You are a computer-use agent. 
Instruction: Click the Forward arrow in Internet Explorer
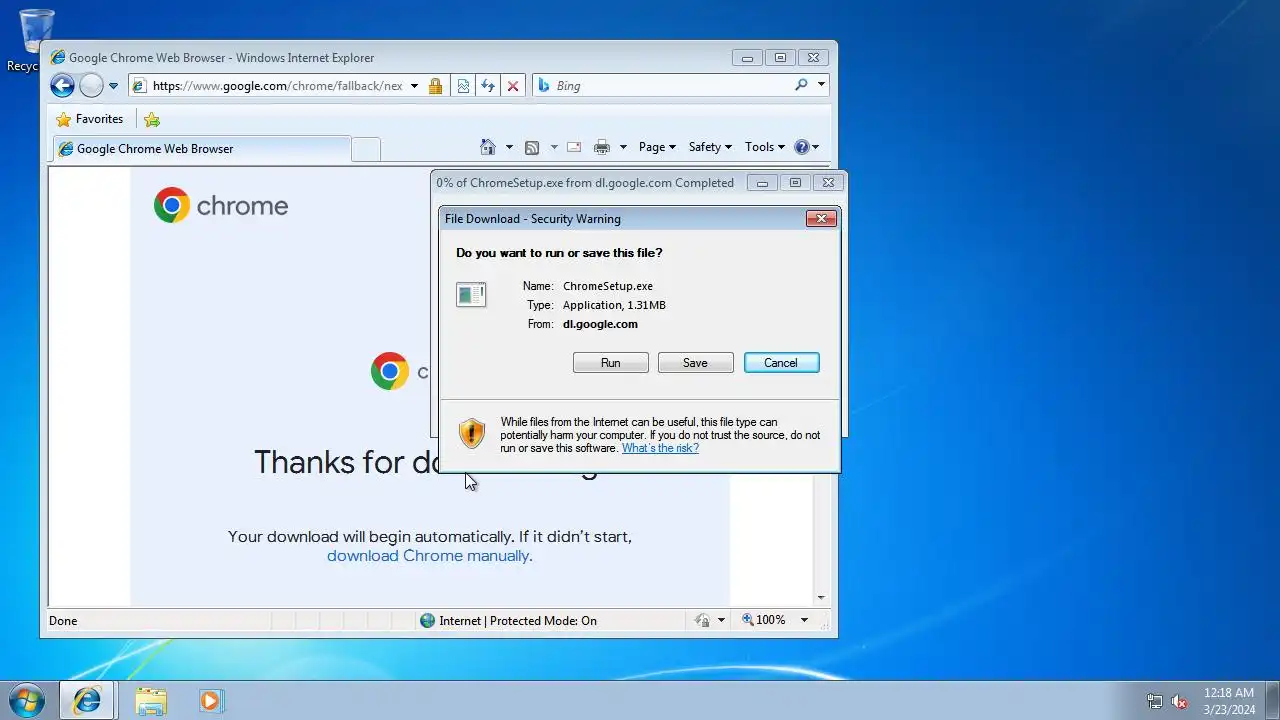click(x=91, y=86)
